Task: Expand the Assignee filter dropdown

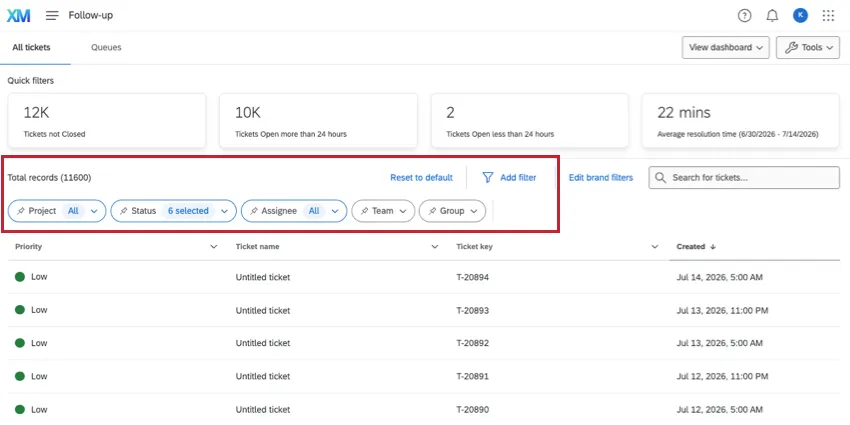Action: (335, 211)
